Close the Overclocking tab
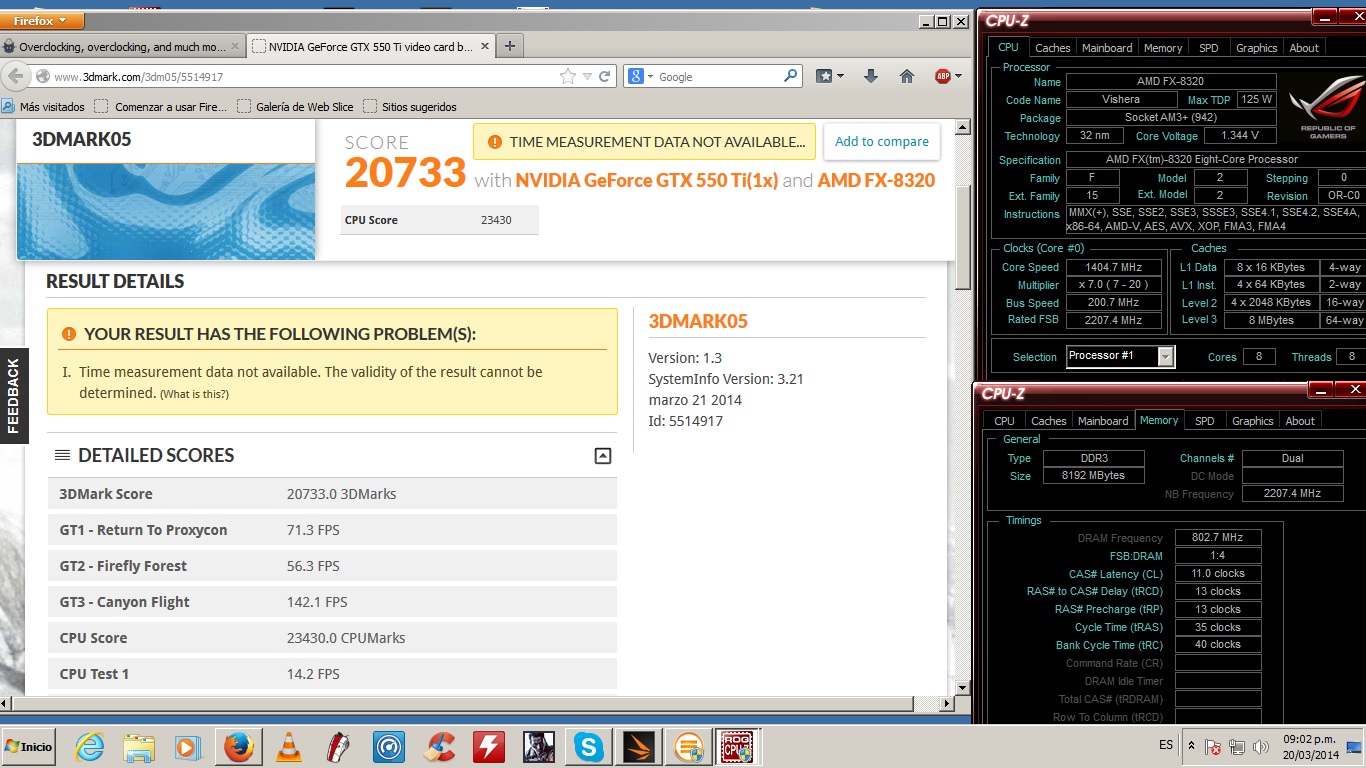This screenshot has width=1366, height=768. pyautogui.click(x=235, y=46)
